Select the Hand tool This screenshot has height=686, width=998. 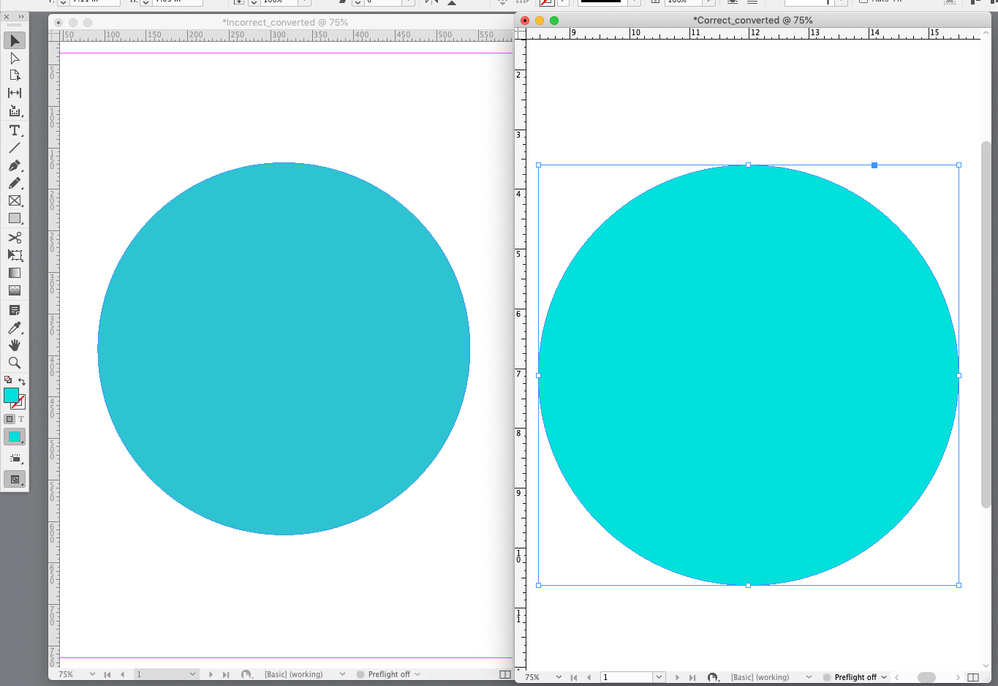click(15, 345)
